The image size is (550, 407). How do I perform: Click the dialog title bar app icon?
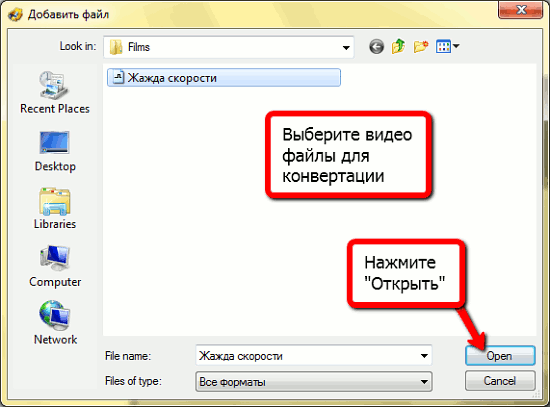tap(15, 15)
